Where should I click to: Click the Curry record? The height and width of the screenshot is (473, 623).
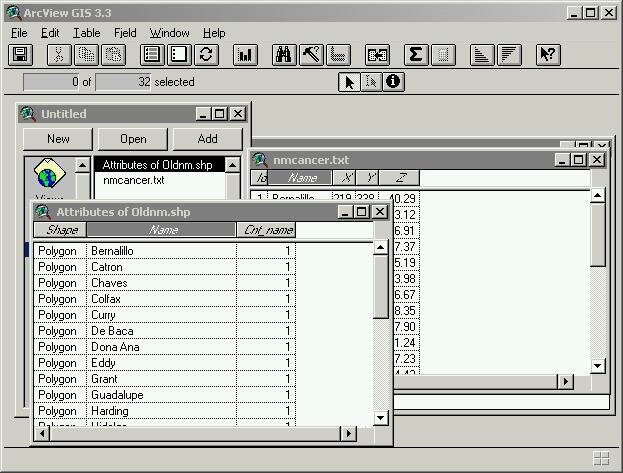click(x=164, y=314)
